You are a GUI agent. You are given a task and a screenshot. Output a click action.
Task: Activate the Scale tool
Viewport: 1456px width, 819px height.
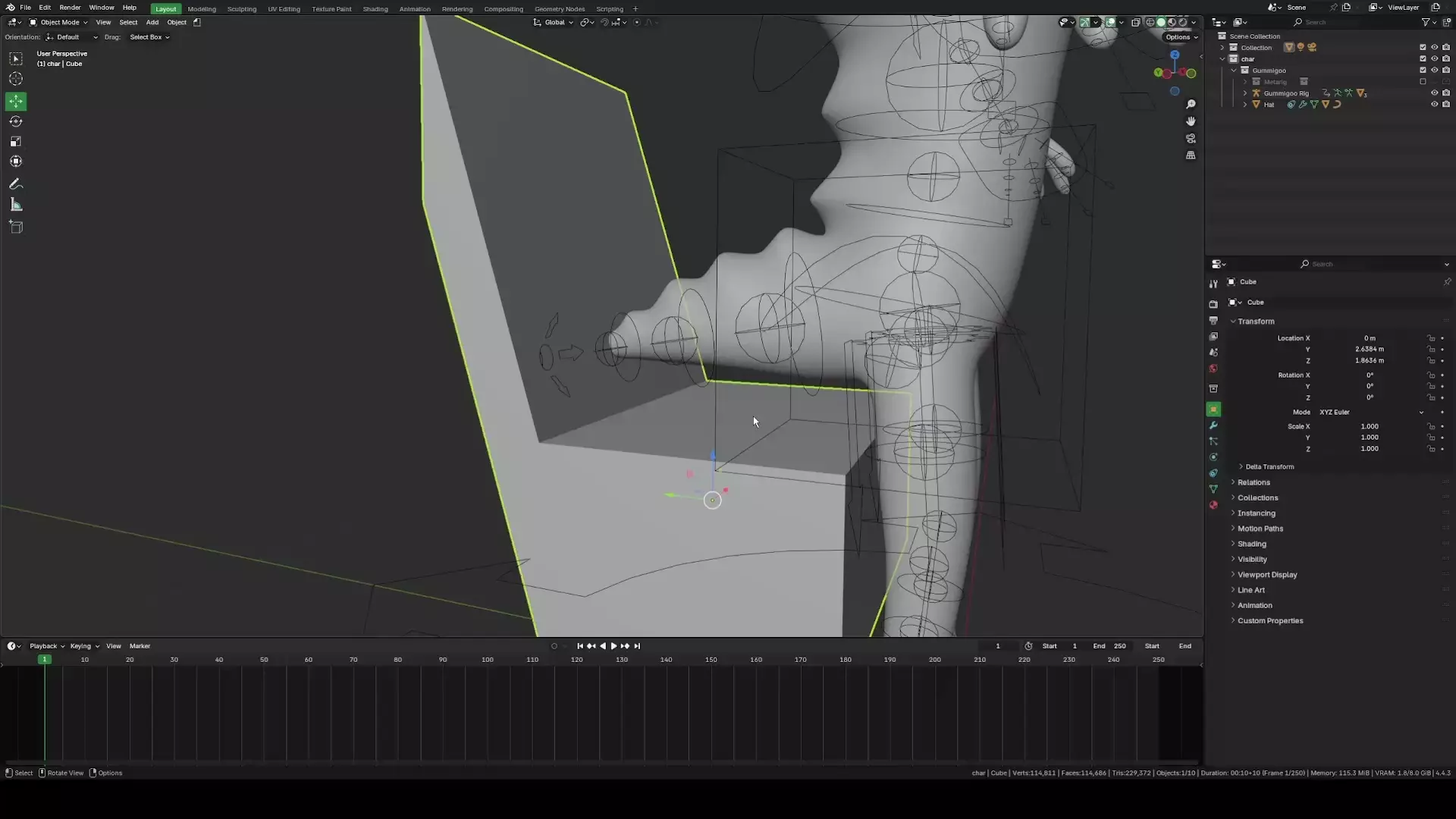pyautogui.click(x=16, y=142)
